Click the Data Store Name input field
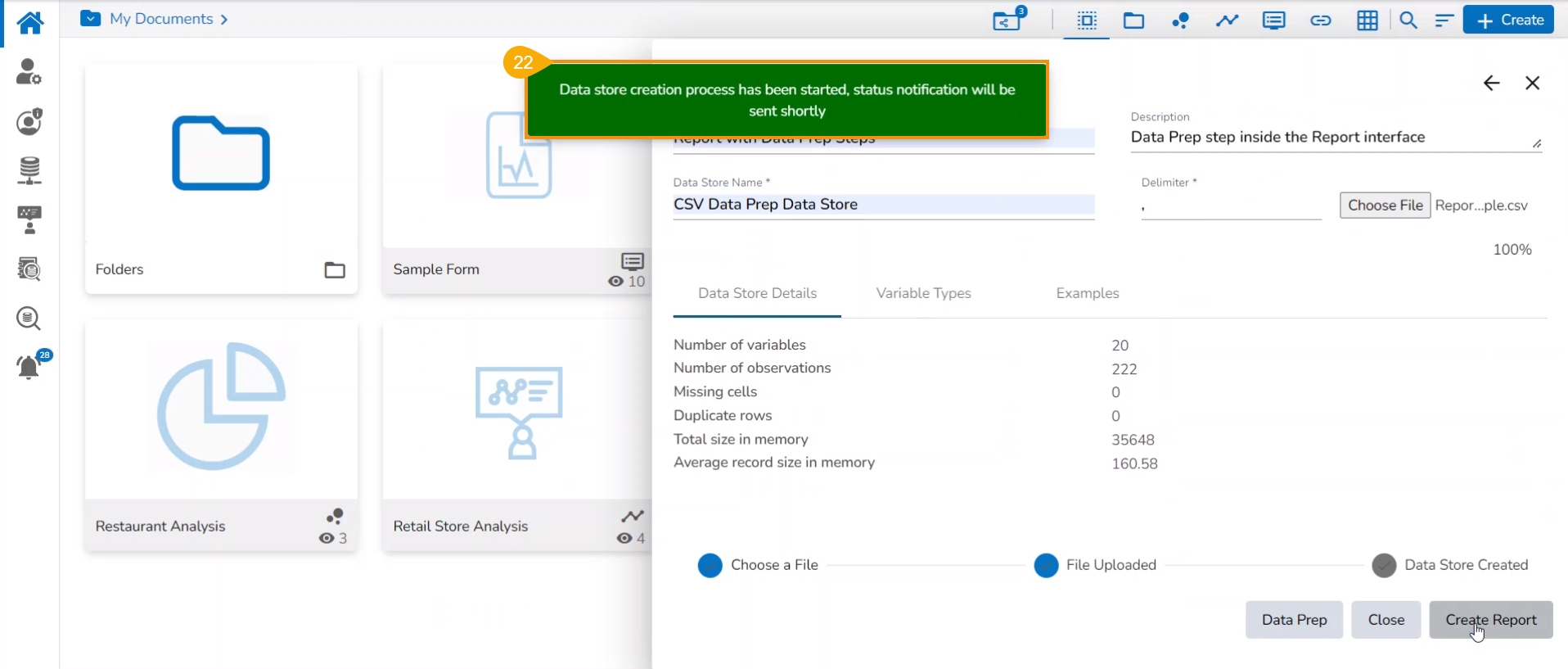 [x=883, y=205]
